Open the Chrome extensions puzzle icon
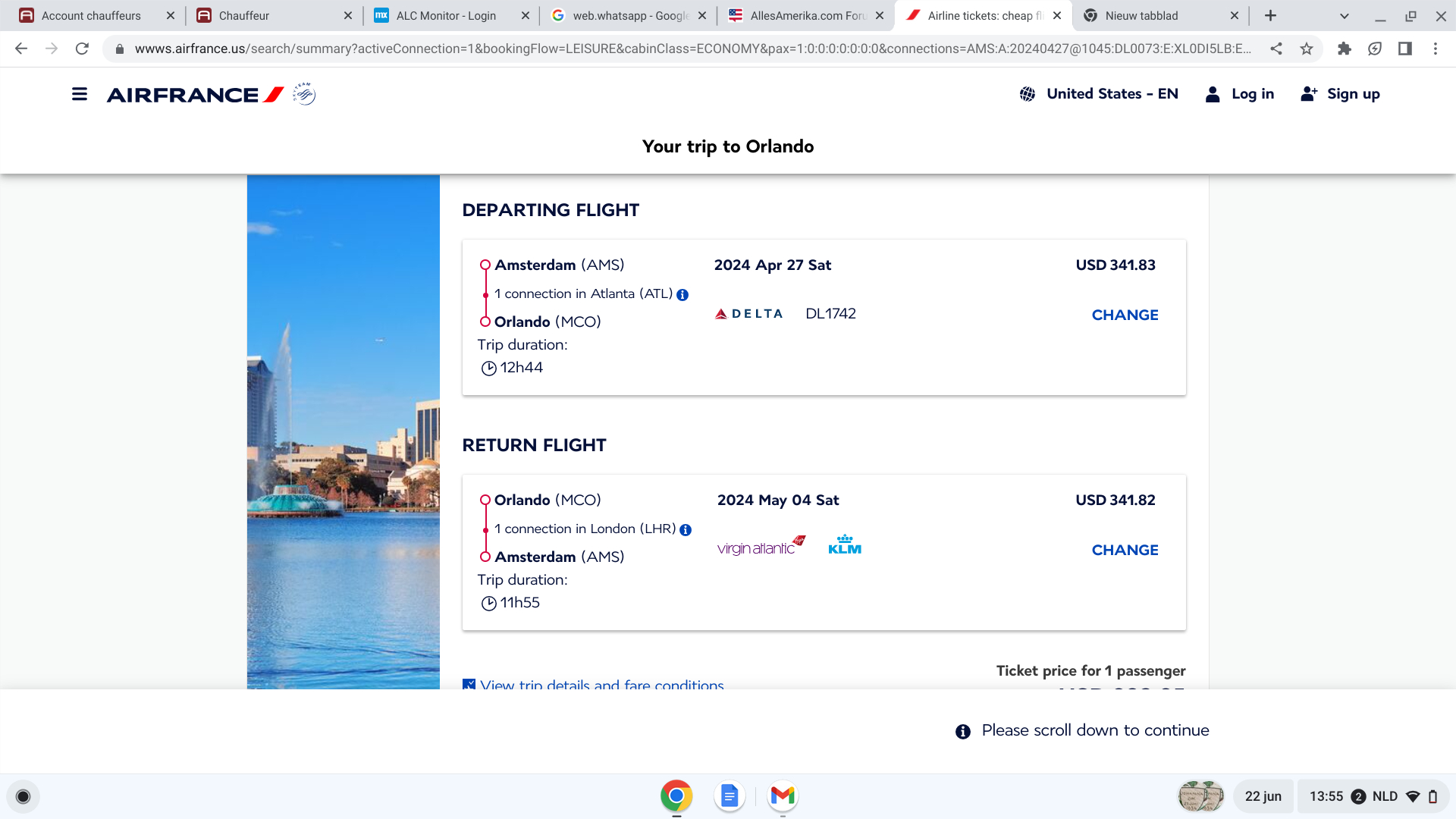This screenshot has width=1456, height=819. 1345,49
